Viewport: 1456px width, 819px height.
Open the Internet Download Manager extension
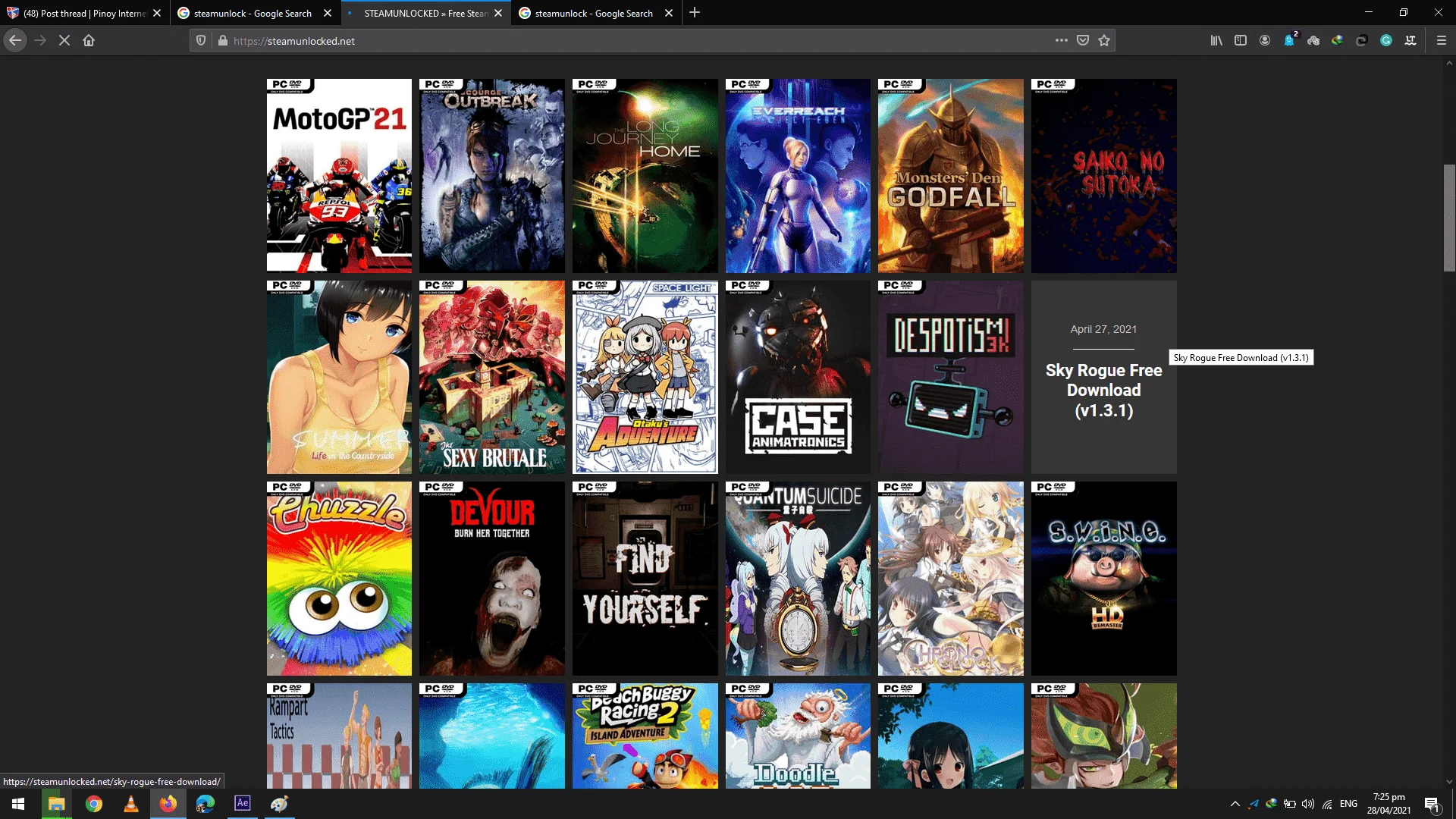pos(1338,40)
